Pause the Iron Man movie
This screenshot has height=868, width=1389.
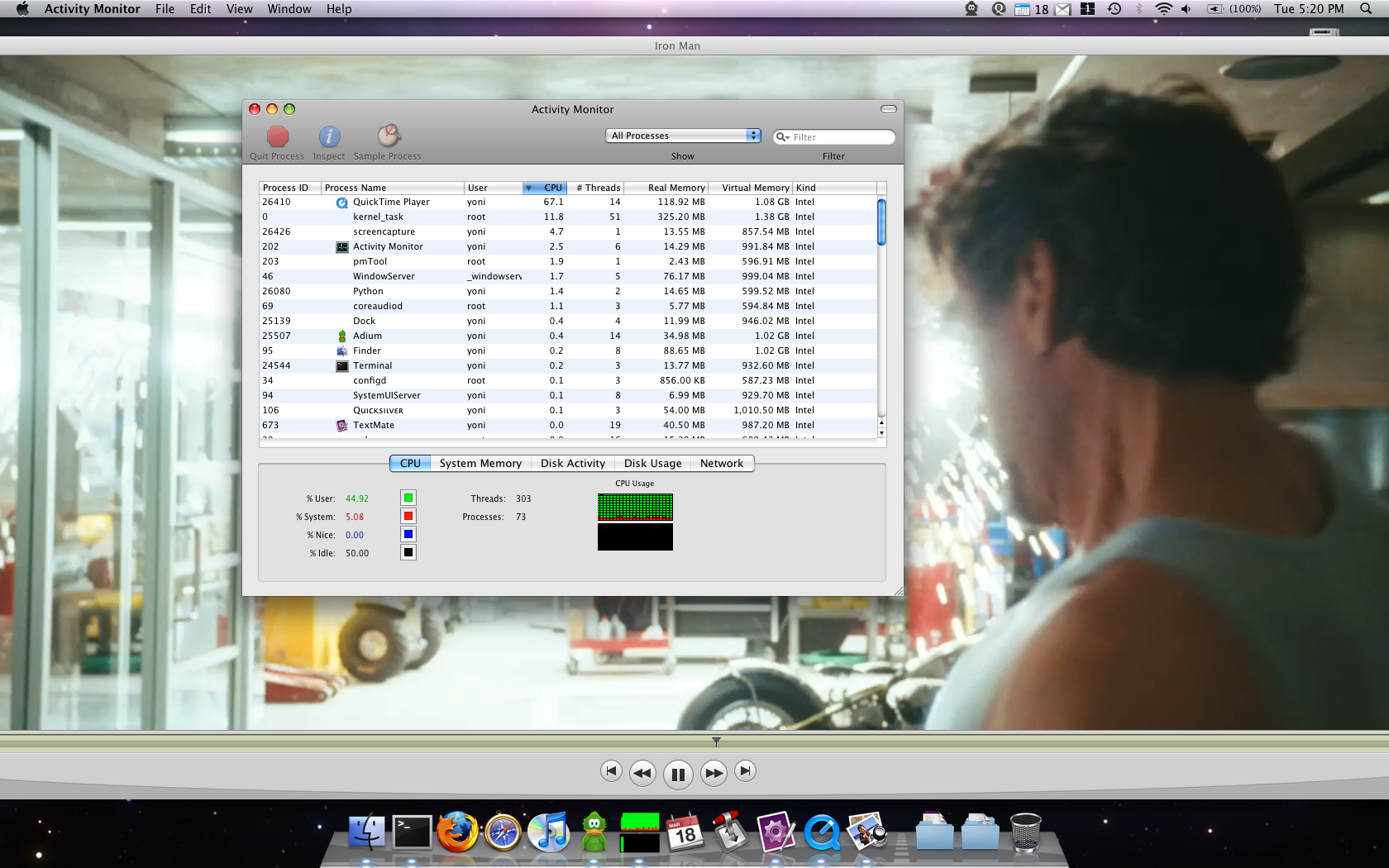(x=678, y=774)
